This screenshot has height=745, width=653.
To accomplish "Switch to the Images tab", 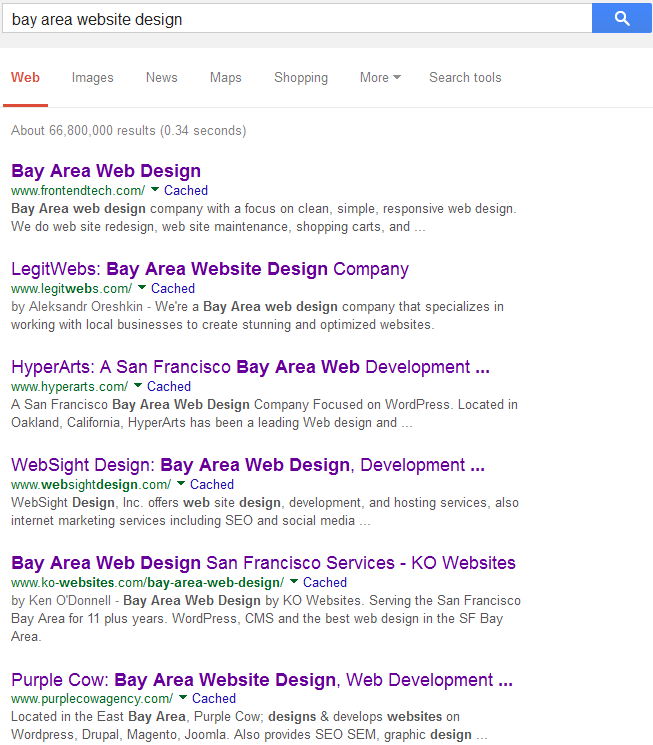I will tap(93, 77).
